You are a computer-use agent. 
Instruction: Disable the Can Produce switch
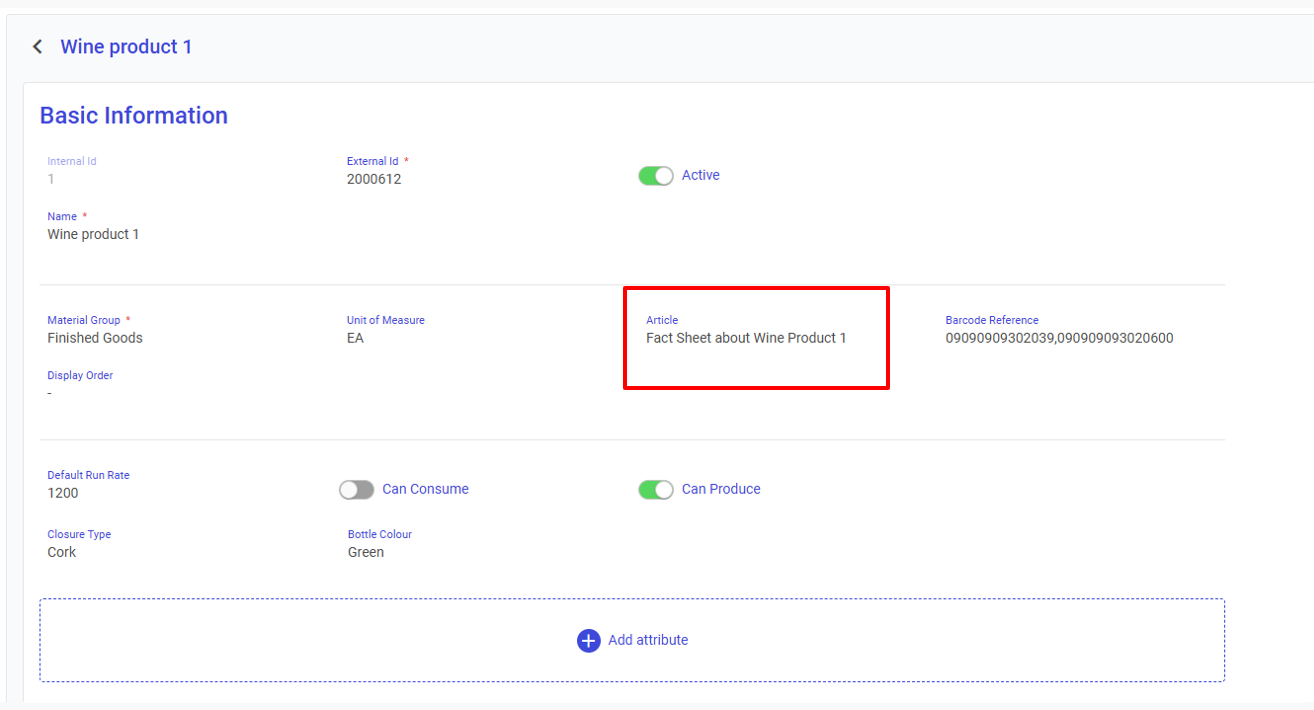click(656, 490)
